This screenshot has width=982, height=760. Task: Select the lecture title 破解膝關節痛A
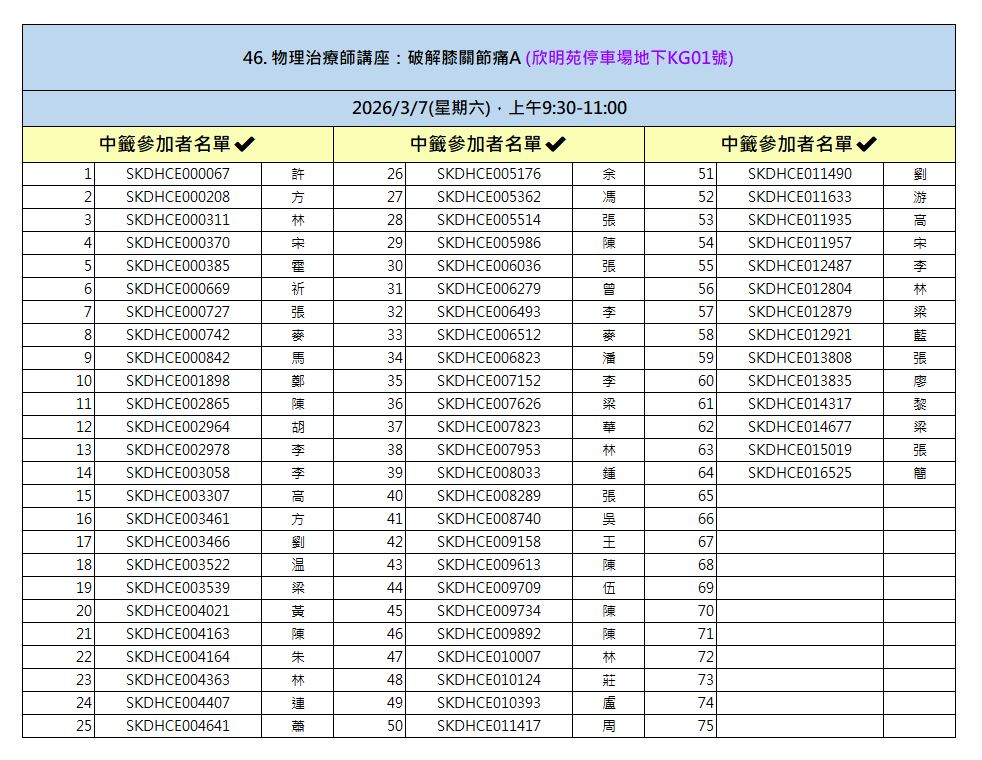pyautogui.click(x=465, y=58)
